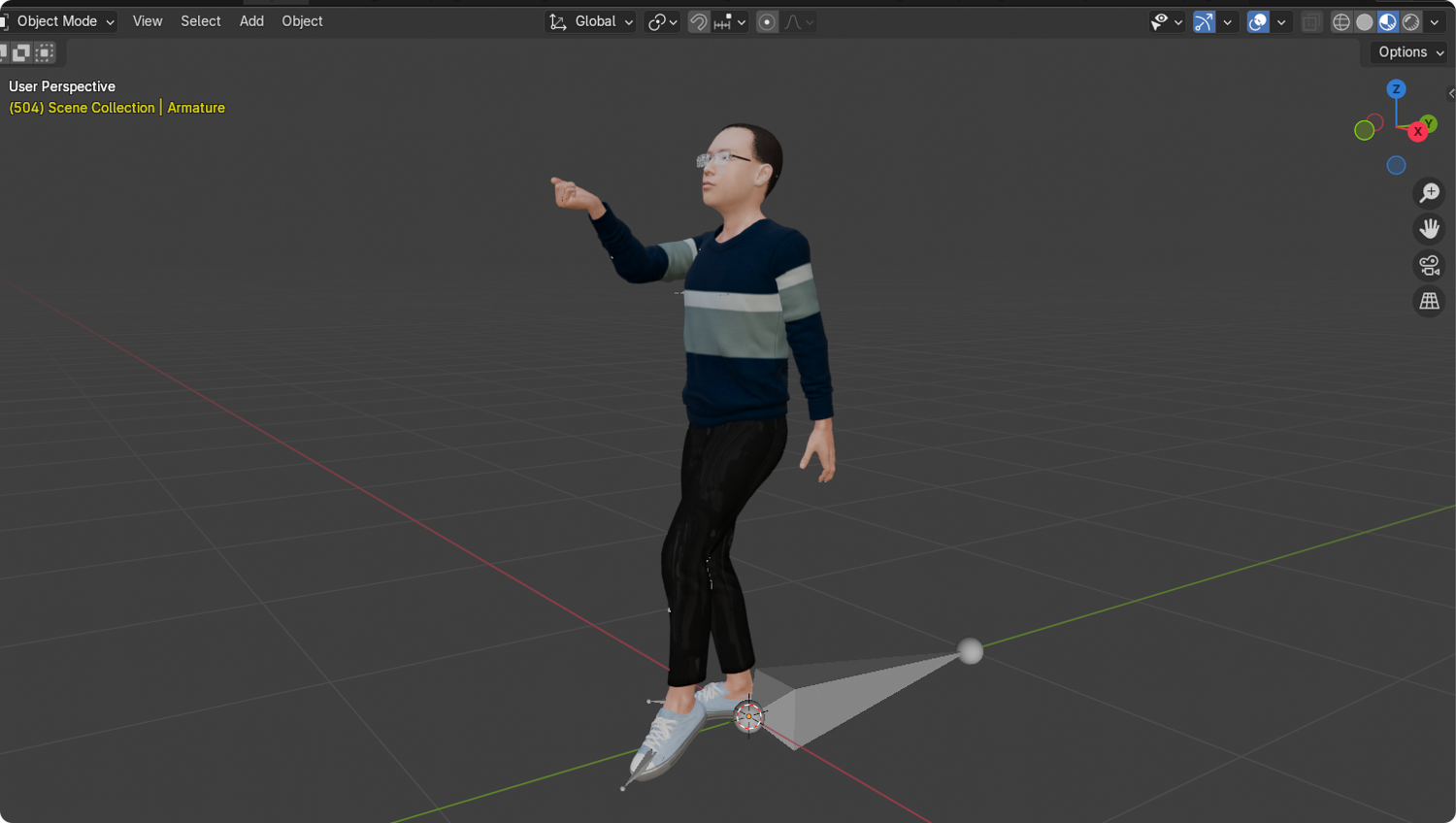
Task: Click the dashed-square selection mode icon
Action: [45, 52]
